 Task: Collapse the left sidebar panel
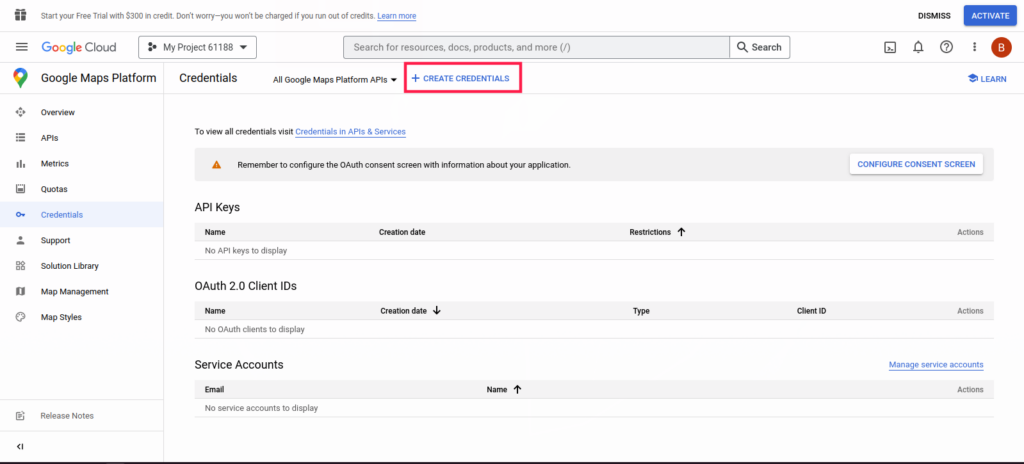pos(20,446)
